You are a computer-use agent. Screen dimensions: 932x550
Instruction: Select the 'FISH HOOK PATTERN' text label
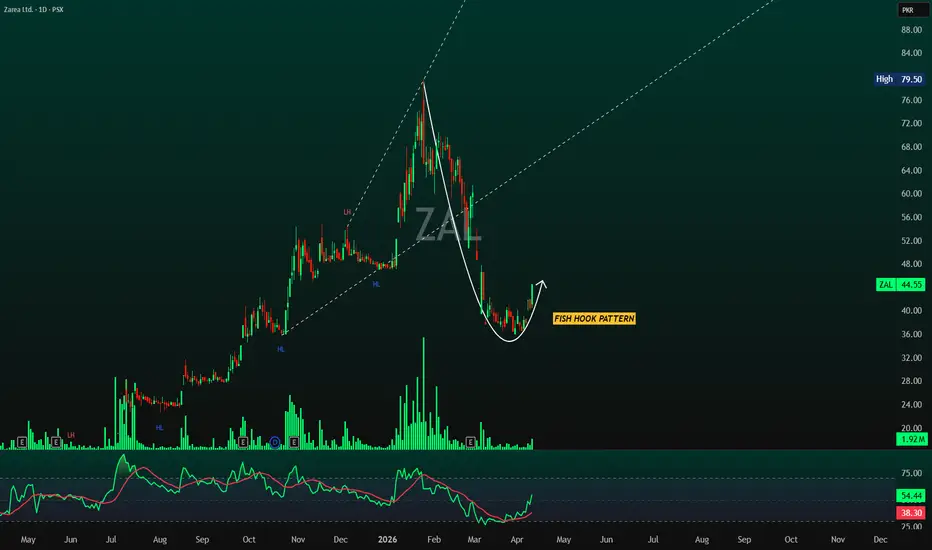coord(594,319)
